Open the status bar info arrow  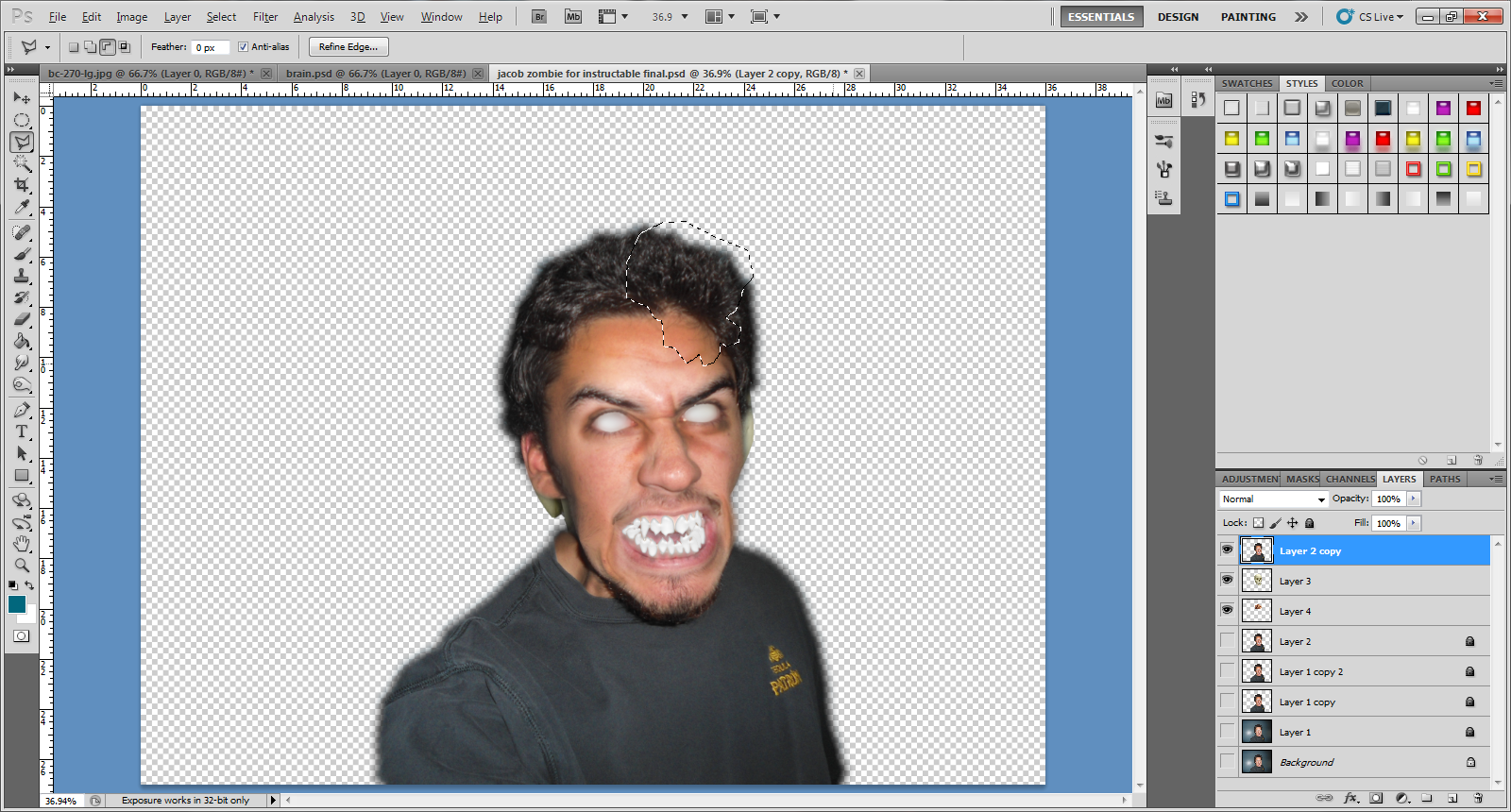tap(274, 800)
